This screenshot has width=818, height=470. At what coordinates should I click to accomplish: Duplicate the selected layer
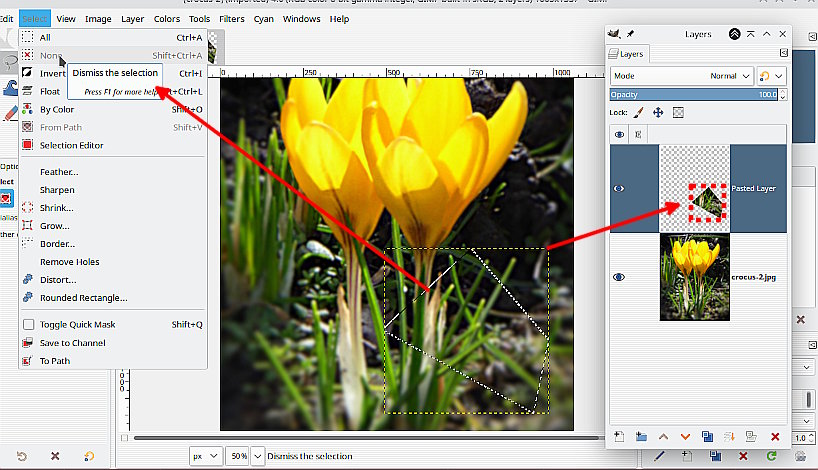tap(707, 437)
